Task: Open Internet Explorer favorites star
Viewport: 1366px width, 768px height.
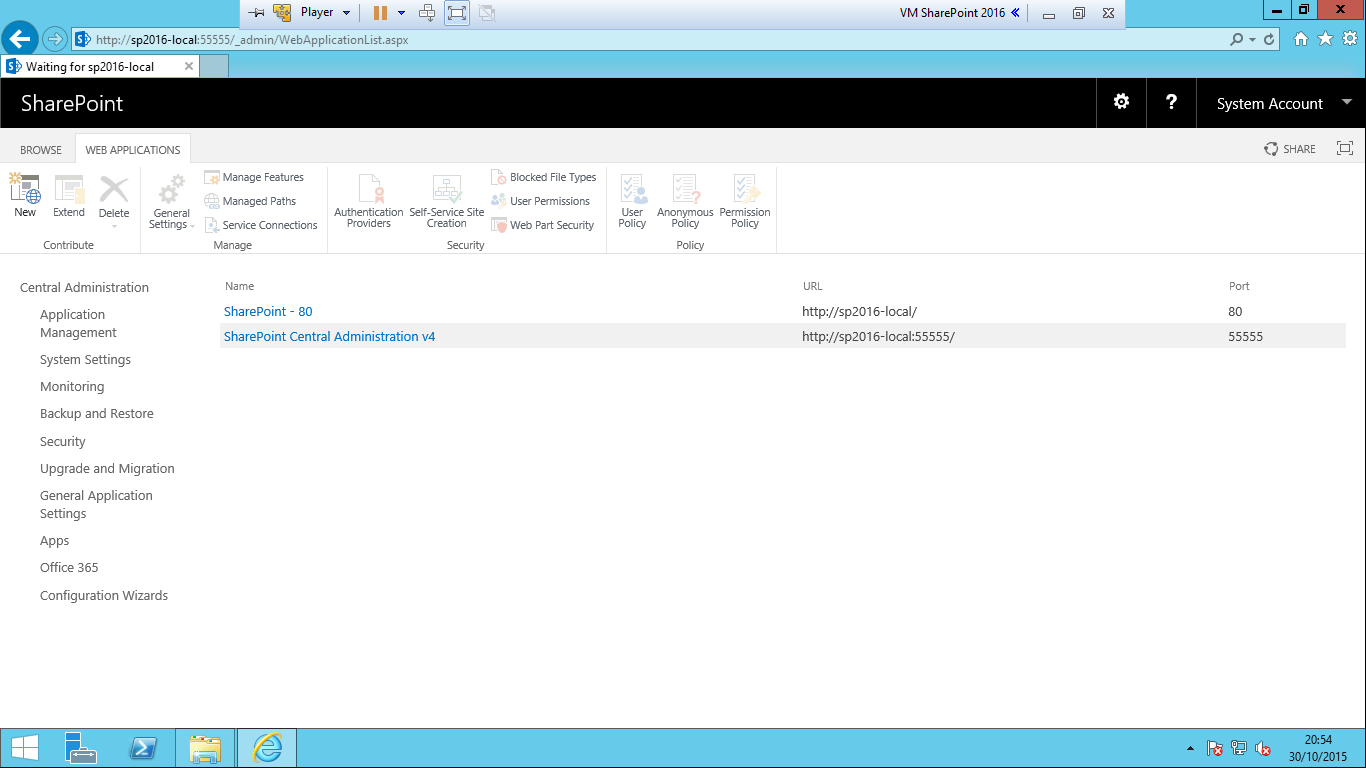Action: [x=1325, y=39]
